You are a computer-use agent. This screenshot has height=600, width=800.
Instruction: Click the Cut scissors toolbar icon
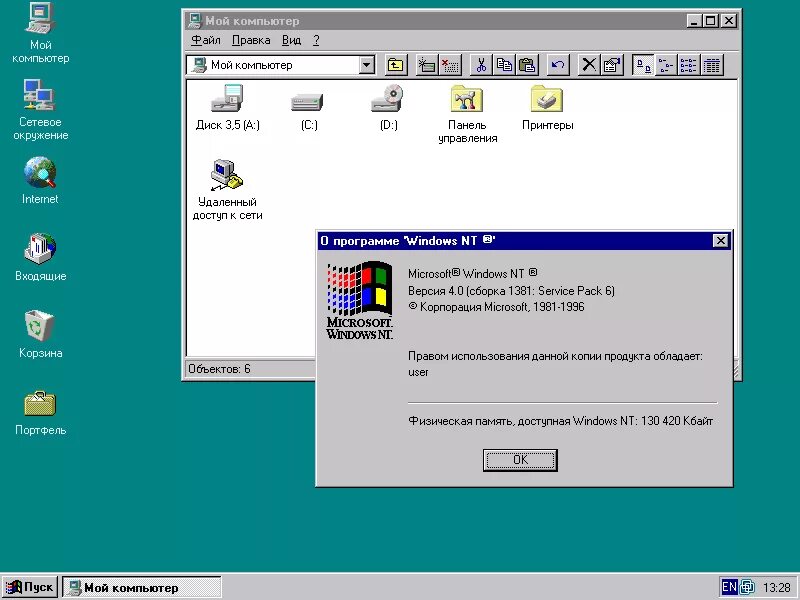pos(481,65)
